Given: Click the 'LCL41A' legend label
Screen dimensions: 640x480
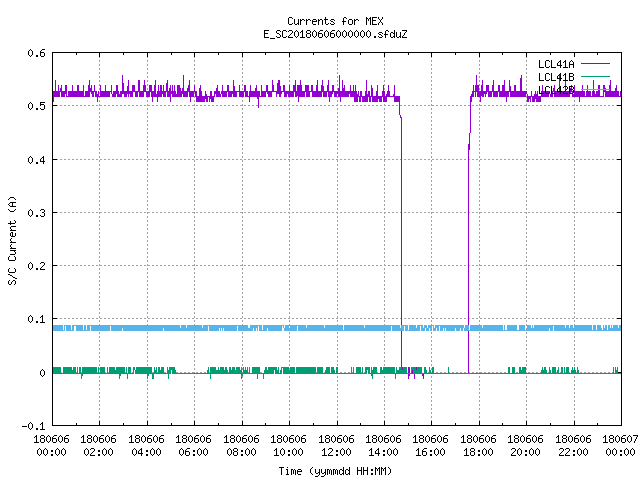Looking at the screenshot, I should [x=556, y=64].
